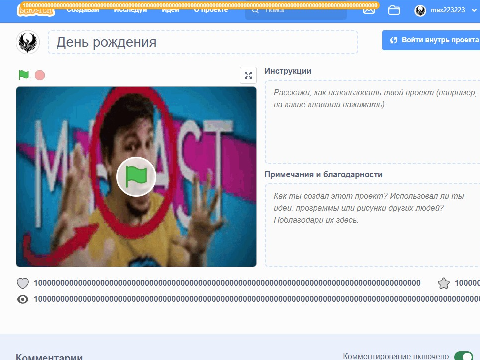Click the large green flag overlay on stage
The height and width of the screenshot is (360, 480).
(x=136, y=176)
